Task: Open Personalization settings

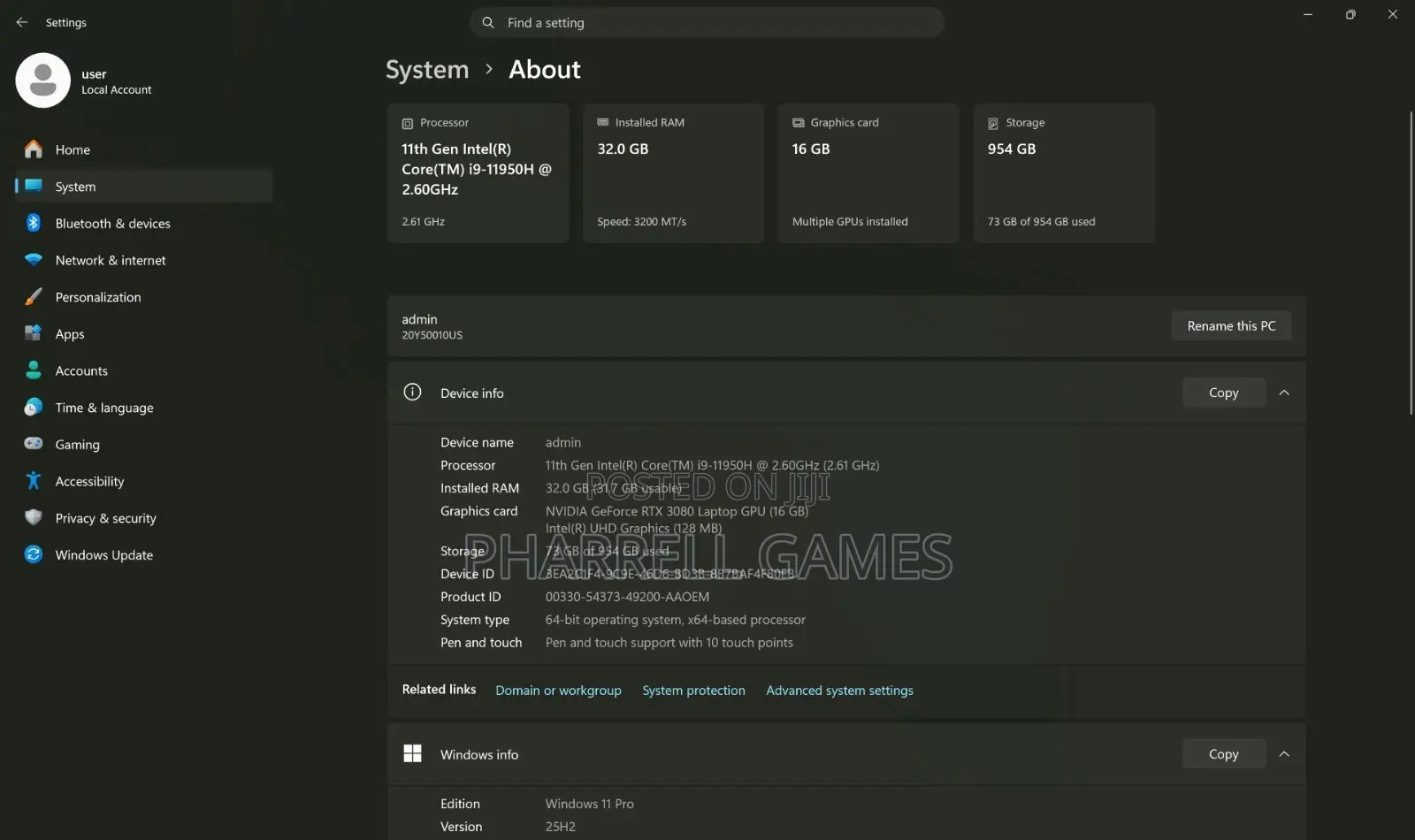Action: 144,297
